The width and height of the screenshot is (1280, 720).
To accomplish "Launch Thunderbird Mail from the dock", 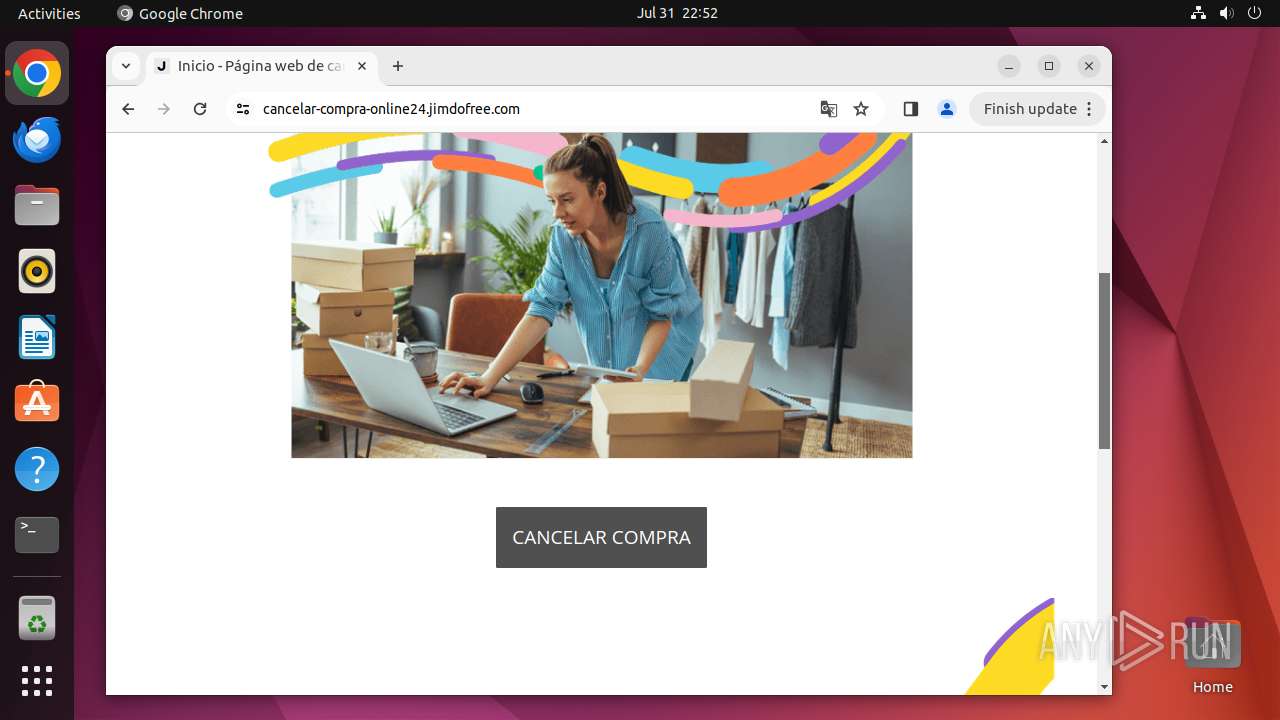I will click(x=37, y=140).
